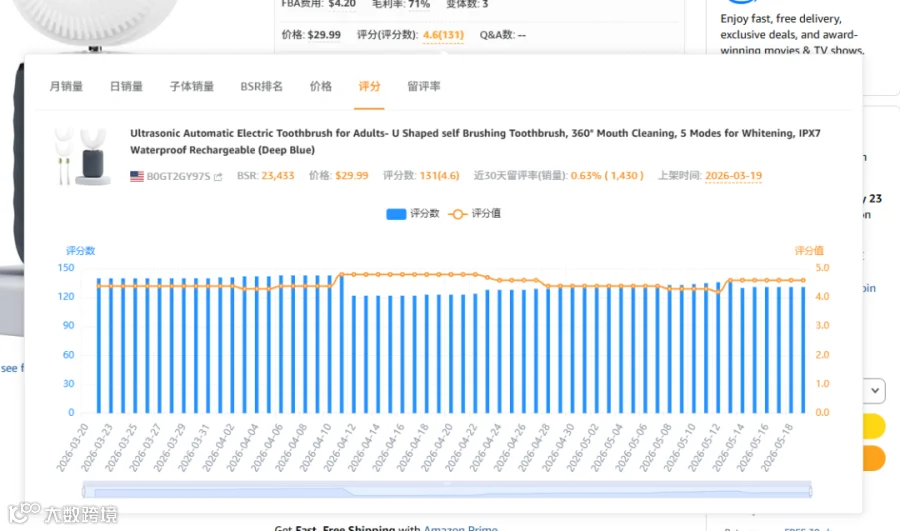
Task: Click the 4.6(131) rating link above popup
Action: click(x=443, y=35)
